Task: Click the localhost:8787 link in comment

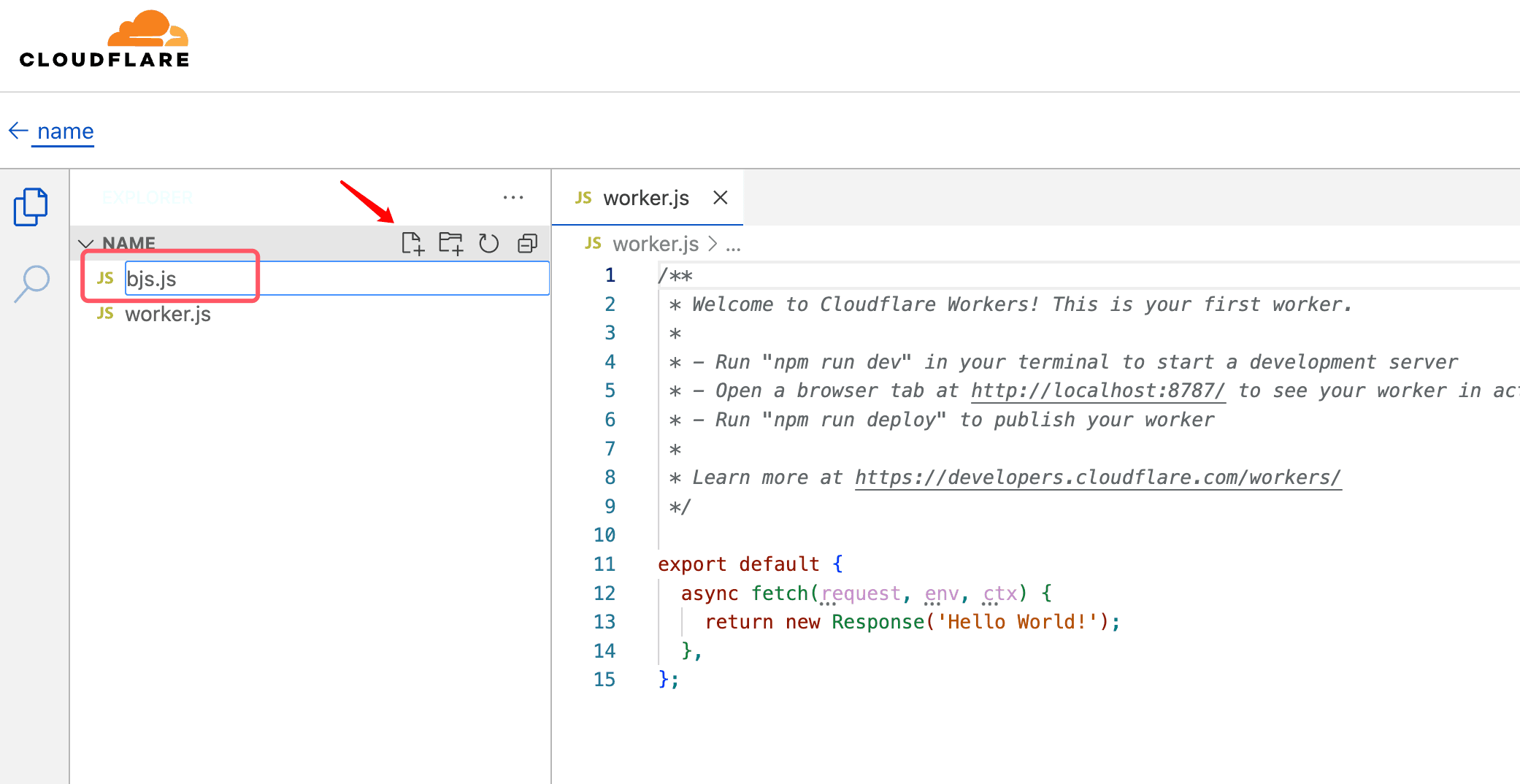Action: click(x=1097, y=391)
